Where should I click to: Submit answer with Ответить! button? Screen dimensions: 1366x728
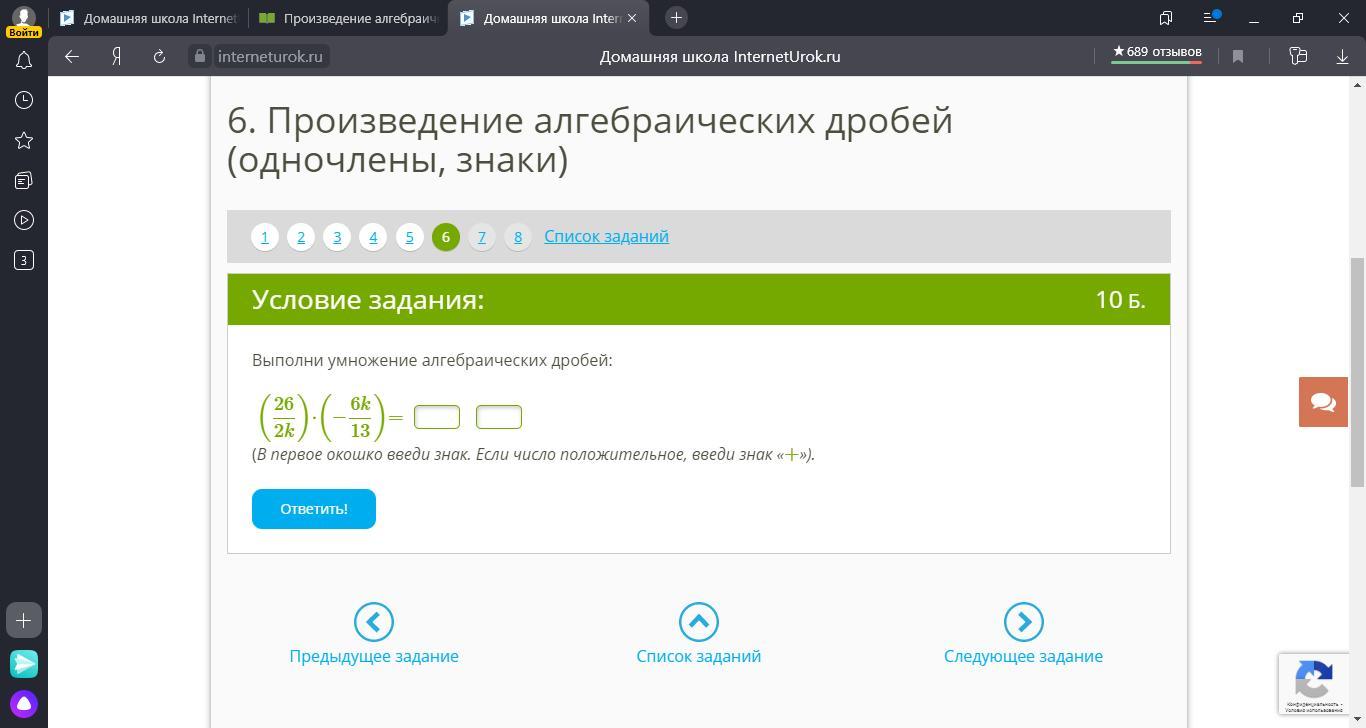314,509
